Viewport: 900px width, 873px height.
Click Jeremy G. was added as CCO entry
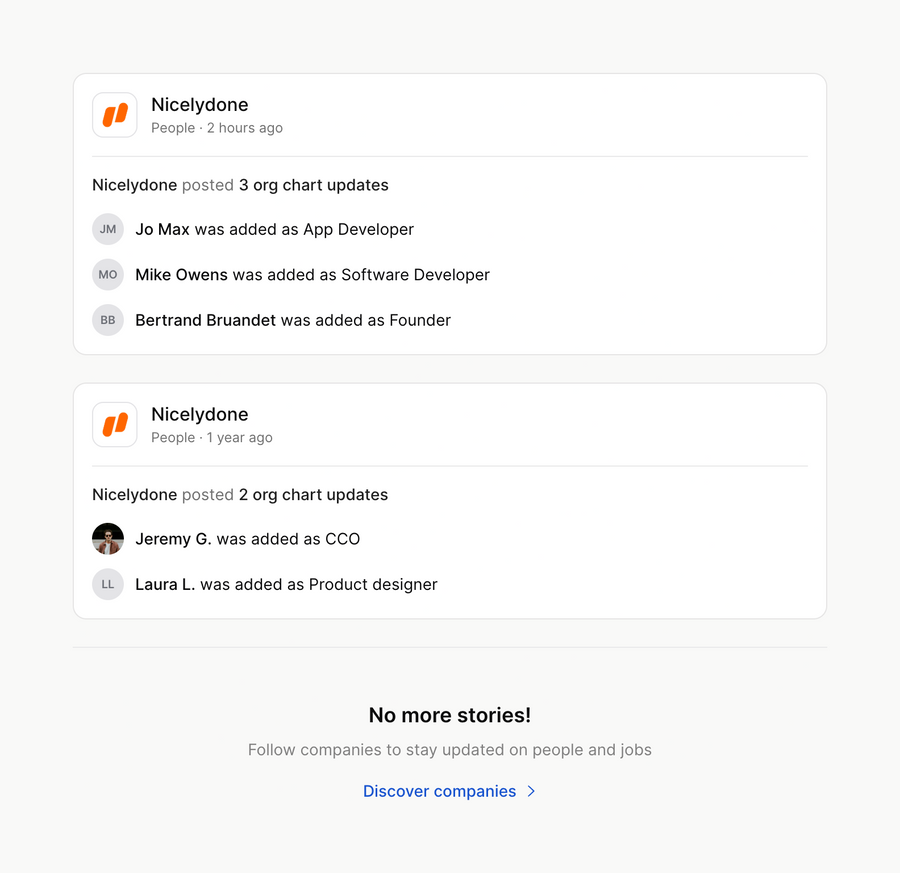tap(248, 538)
